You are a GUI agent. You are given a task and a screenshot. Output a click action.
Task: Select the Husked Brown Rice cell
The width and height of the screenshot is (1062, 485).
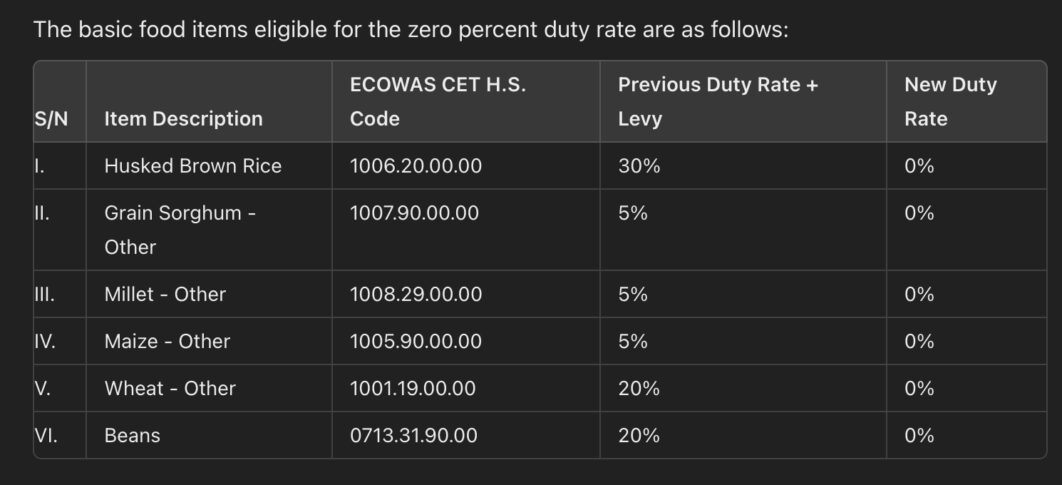click(x=193, y=166)
